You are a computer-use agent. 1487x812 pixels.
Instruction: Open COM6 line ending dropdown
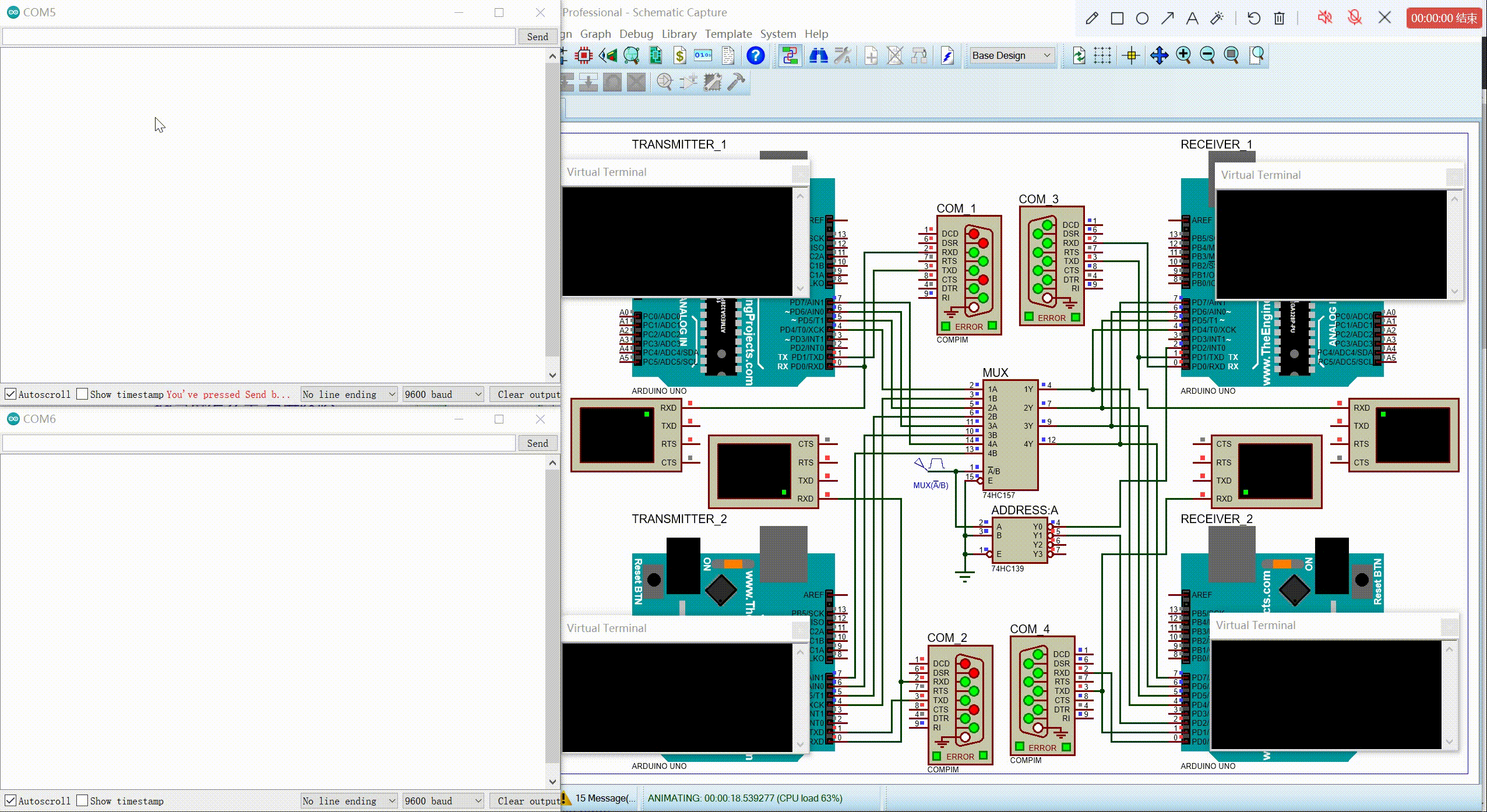[348, 801]
